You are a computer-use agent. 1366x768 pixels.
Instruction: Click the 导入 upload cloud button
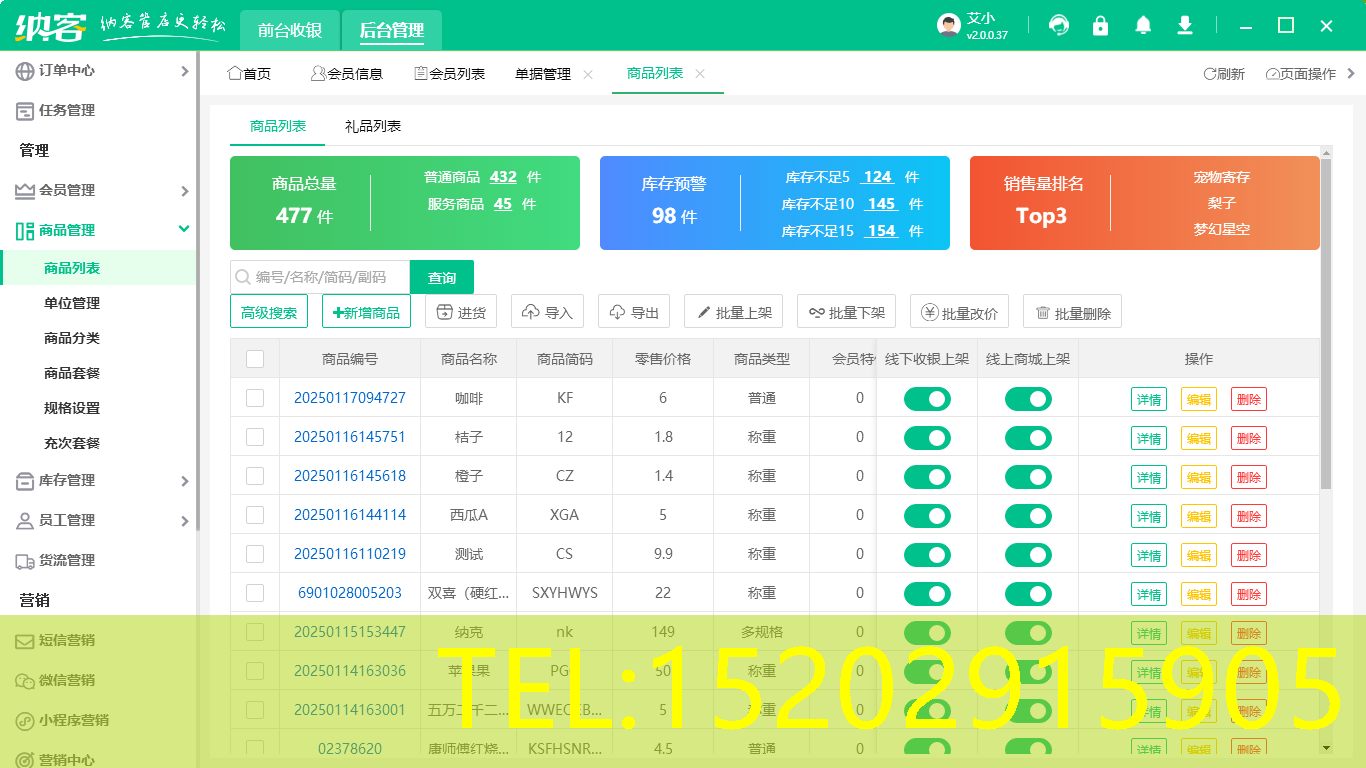point(547,312)
